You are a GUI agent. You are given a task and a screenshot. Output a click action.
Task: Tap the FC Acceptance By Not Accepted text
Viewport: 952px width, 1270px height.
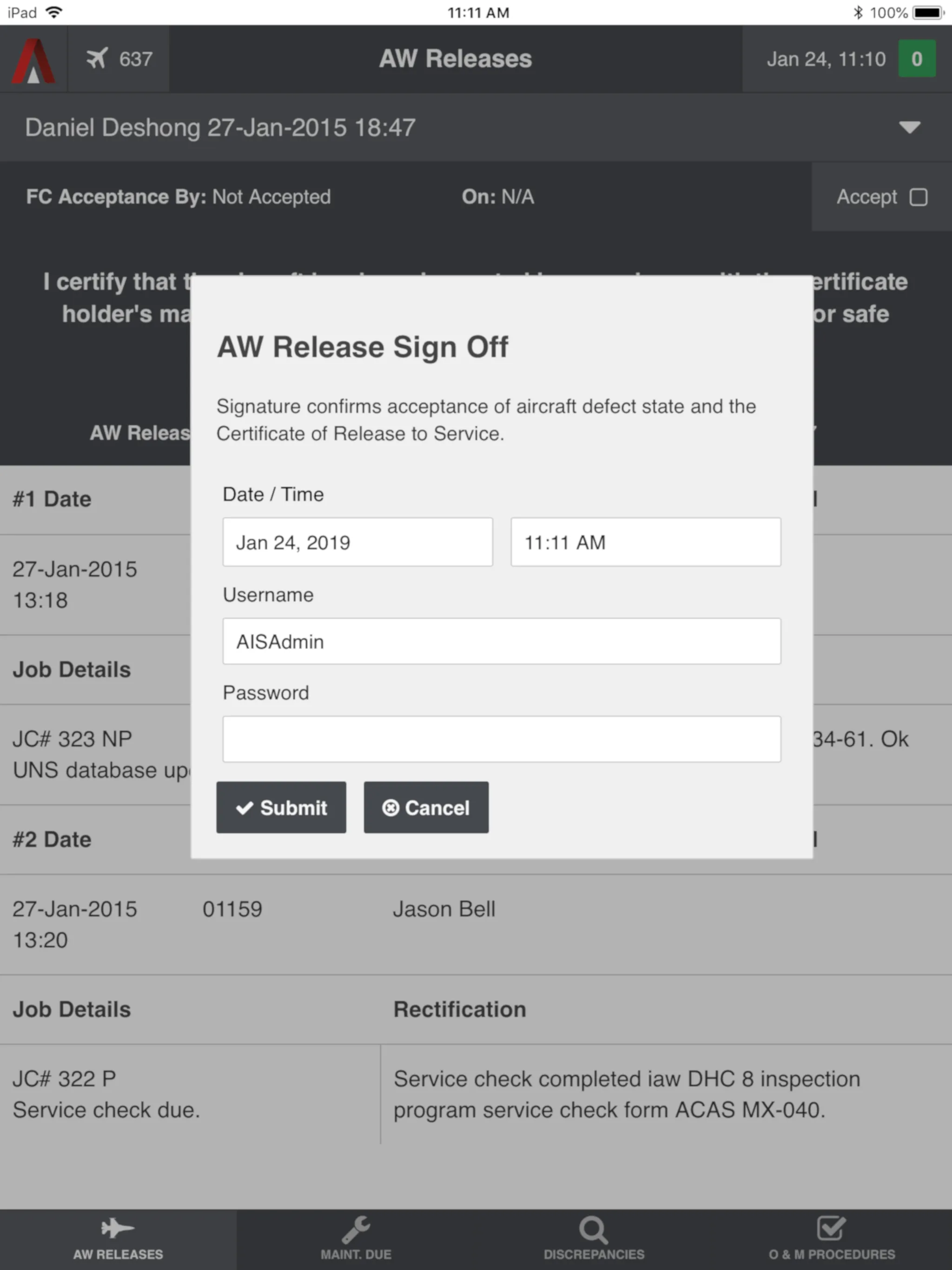(x=178, y=197)
